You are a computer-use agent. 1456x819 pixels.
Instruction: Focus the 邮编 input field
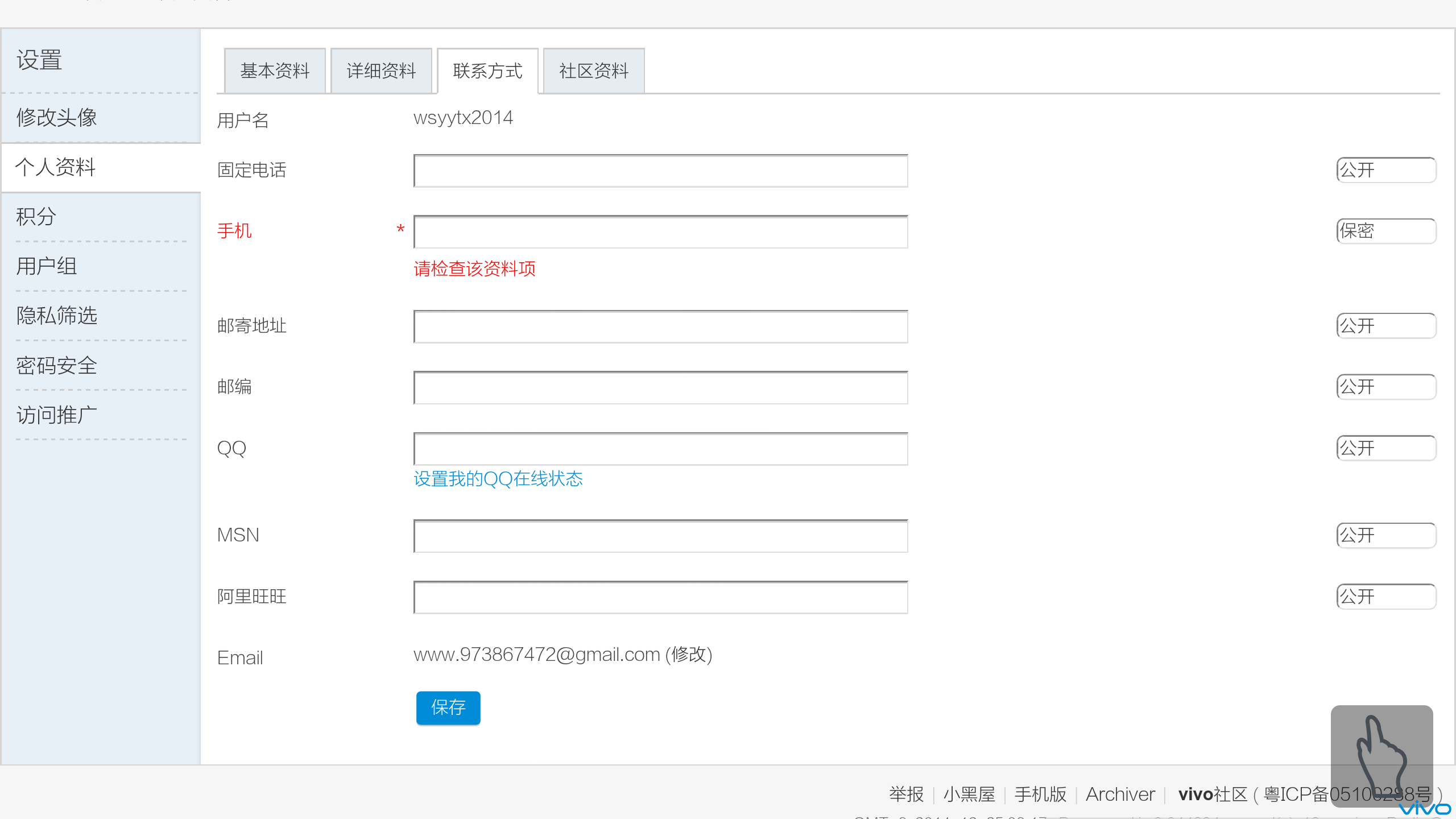point(661,387)
